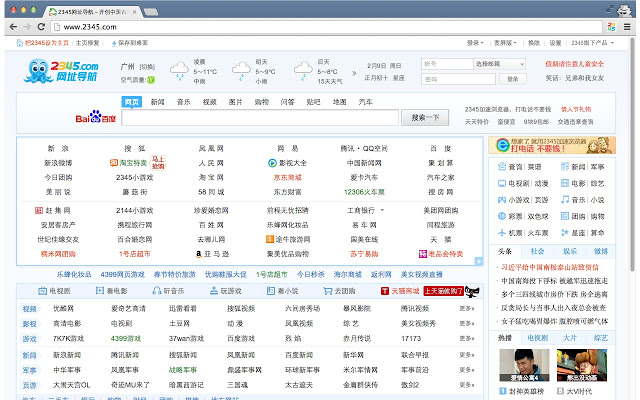Screen dimensions: 640x400
Task: Click the 看小说 book icon
Action: (270, 291)
